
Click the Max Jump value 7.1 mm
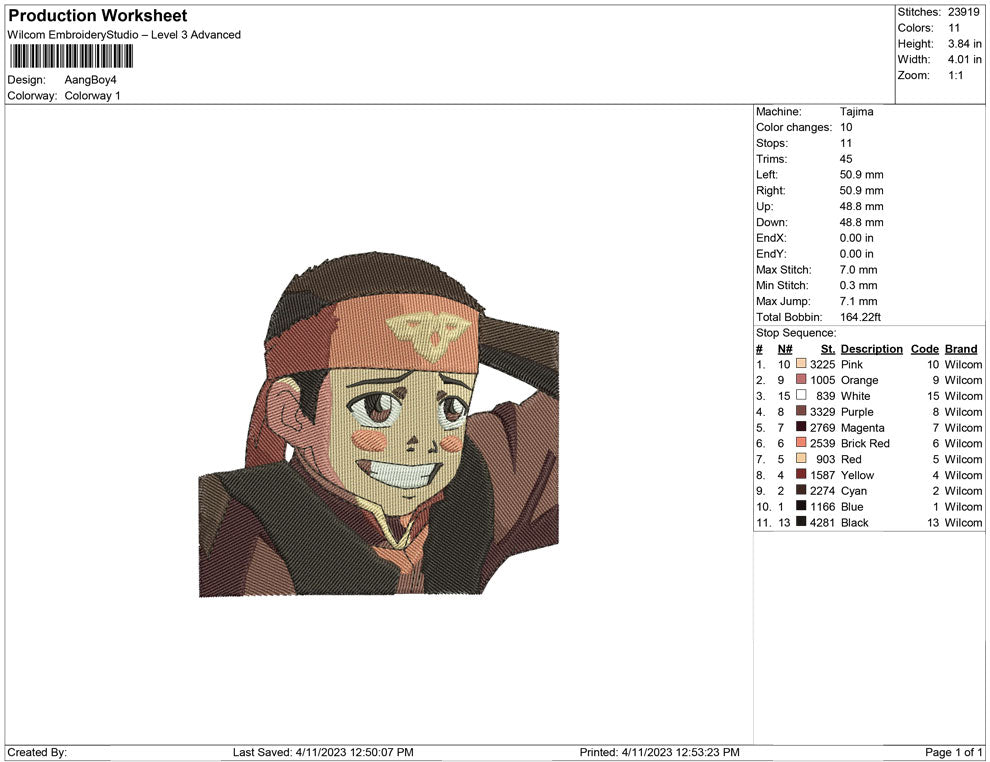(x=858, y=301)
